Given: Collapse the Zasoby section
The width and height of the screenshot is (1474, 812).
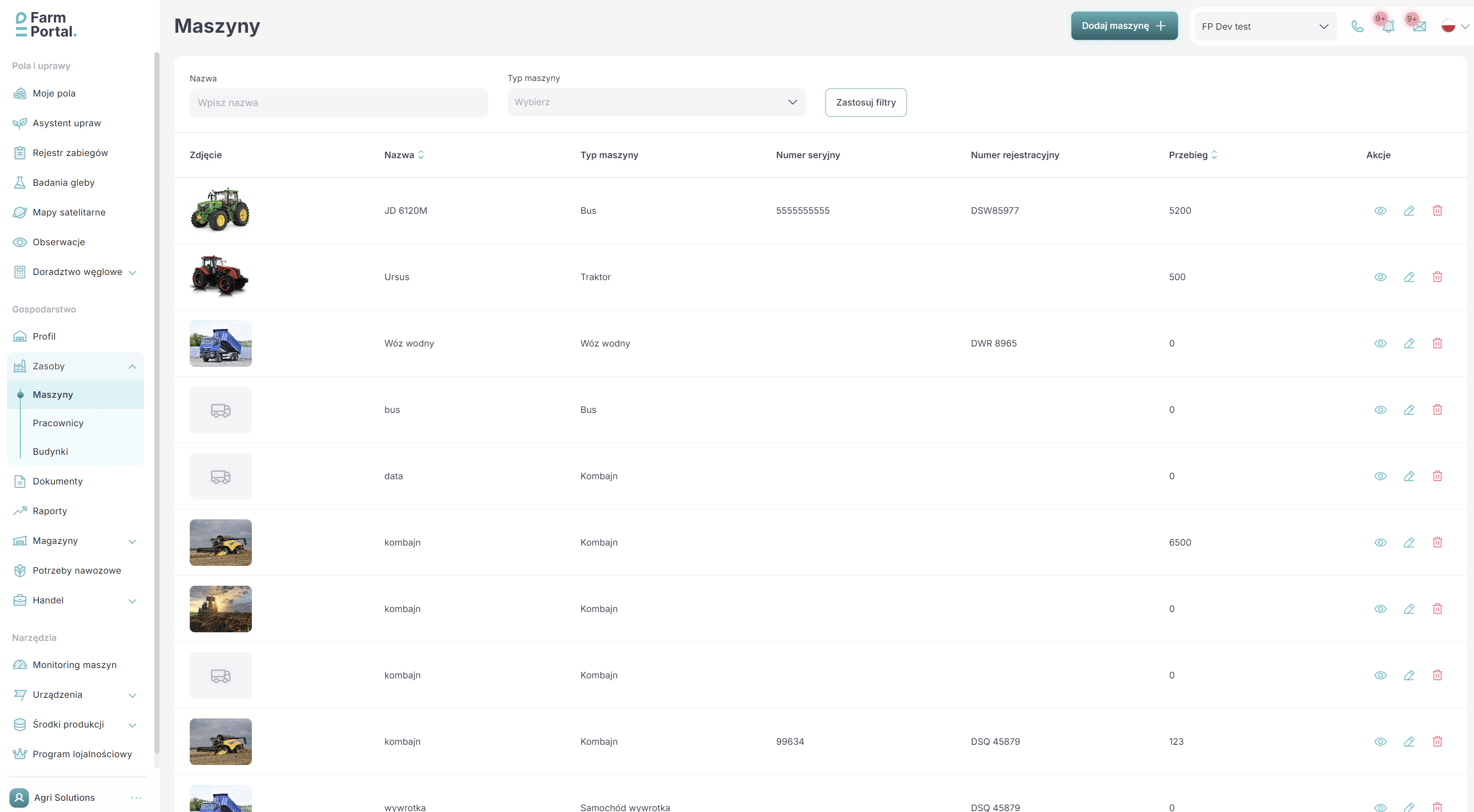Looking at the screenshot, I should pos(132,366).
